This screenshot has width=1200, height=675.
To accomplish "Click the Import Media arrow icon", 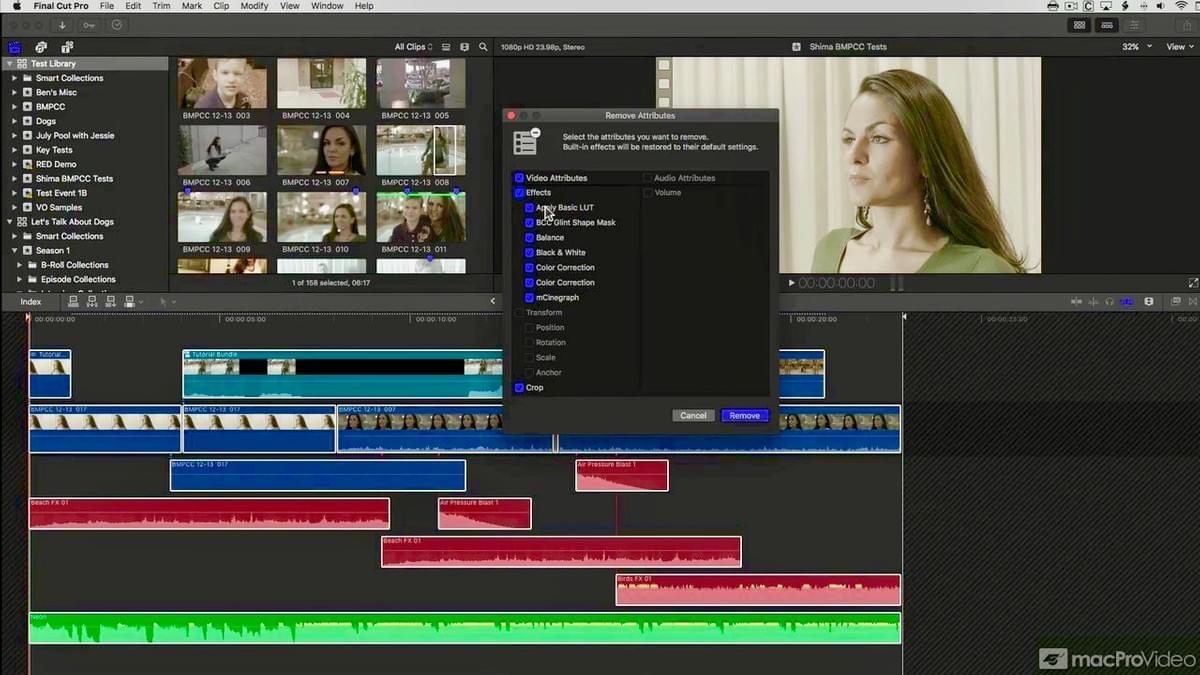I will coord(62,25).
